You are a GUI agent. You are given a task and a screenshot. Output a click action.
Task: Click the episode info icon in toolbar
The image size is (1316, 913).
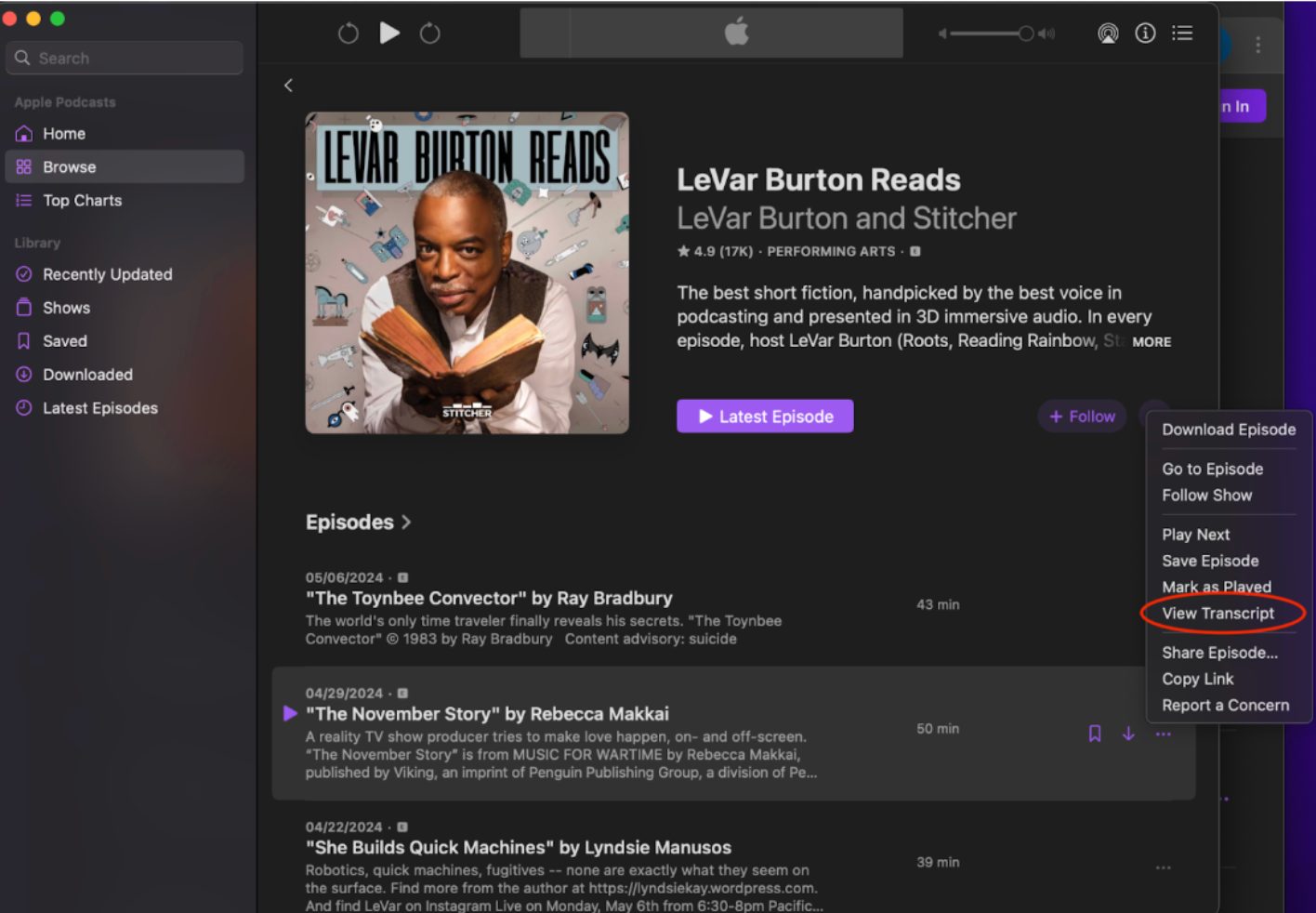pyautogui.click(x=1145, y=33)
